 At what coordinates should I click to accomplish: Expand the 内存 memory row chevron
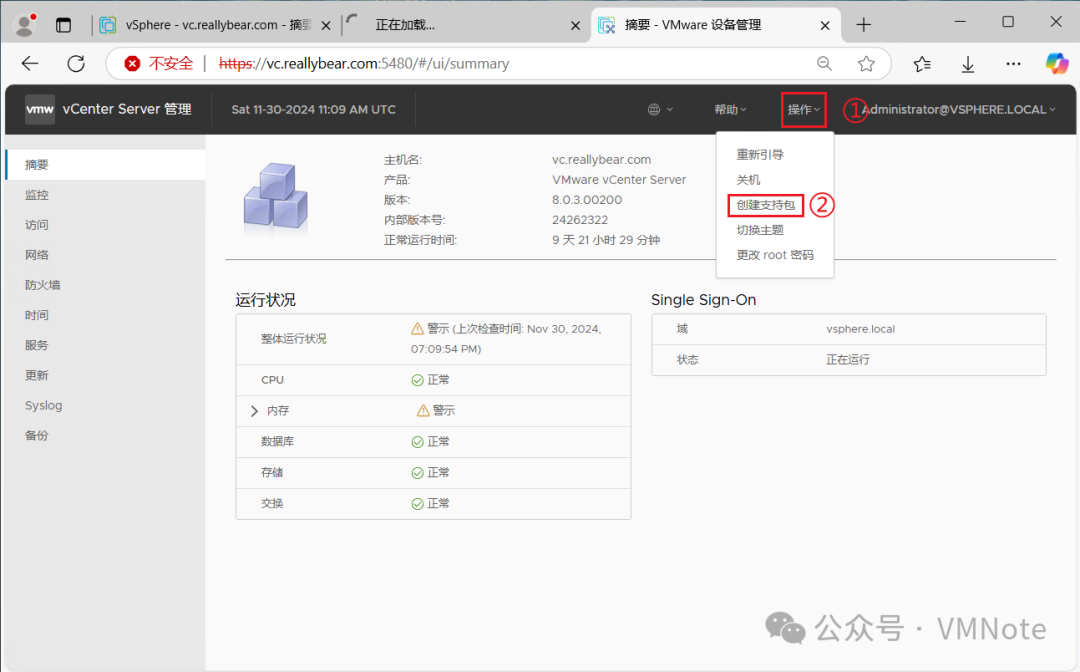pyautogui.click(x=254, y=411)
